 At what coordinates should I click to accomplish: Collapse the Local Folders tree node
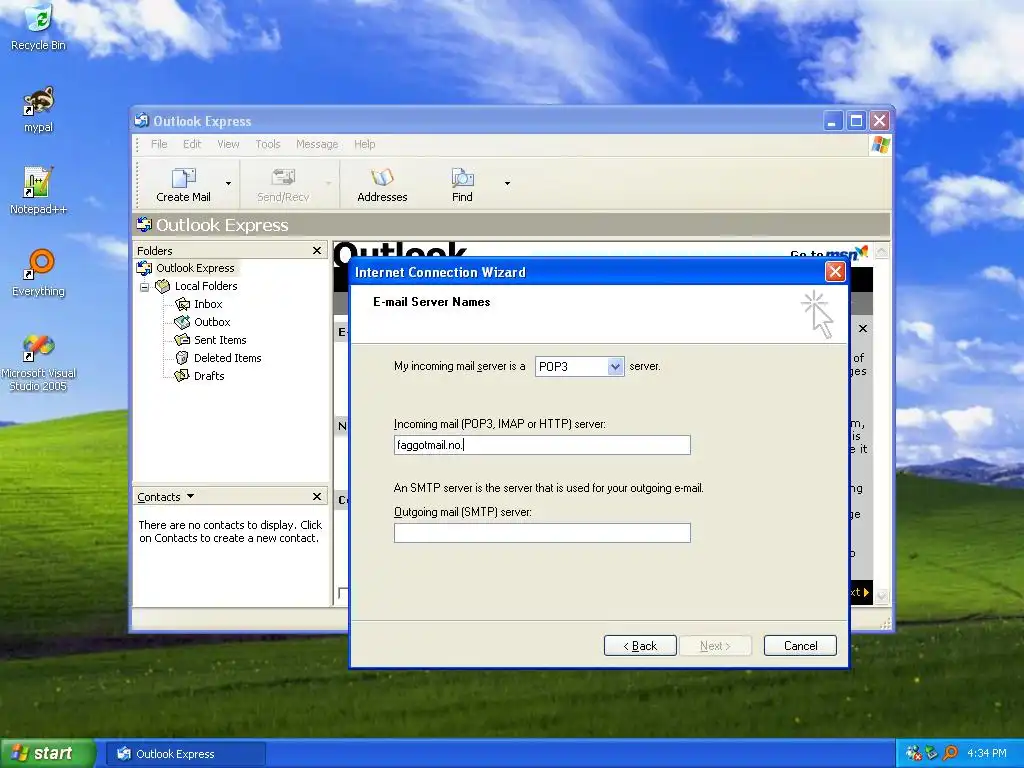144,287
